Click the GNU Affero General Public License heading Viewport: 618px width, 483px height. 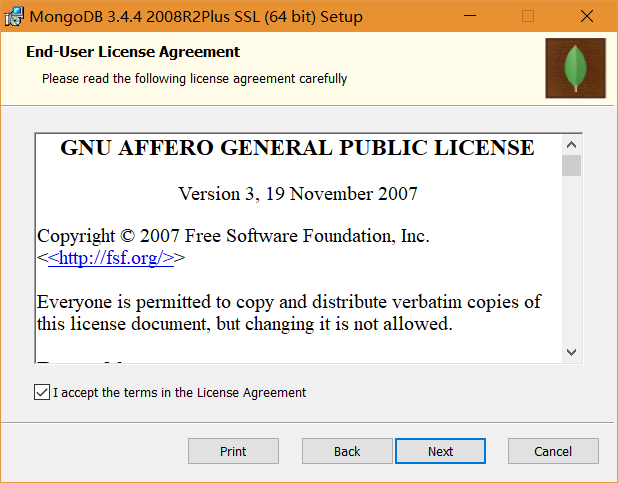point(298,148)
